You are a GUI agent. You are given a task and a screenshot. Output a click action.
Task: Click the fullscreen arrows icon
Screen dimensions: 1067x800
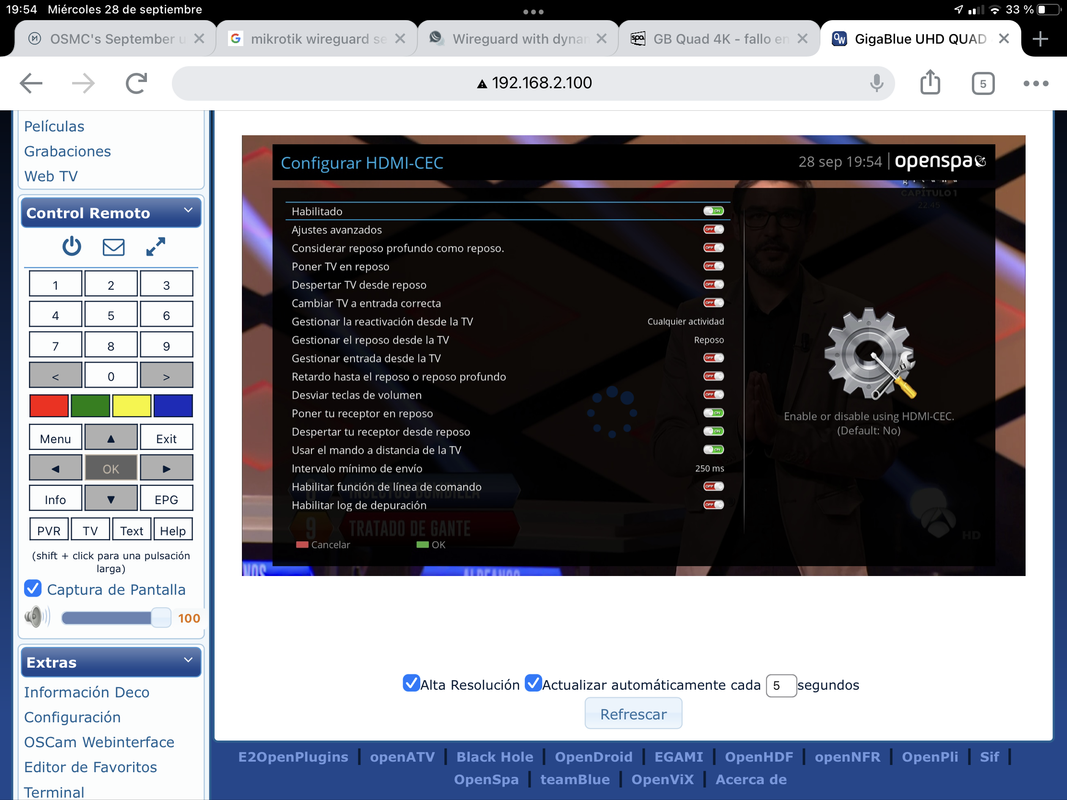click(x=156, y=246)
